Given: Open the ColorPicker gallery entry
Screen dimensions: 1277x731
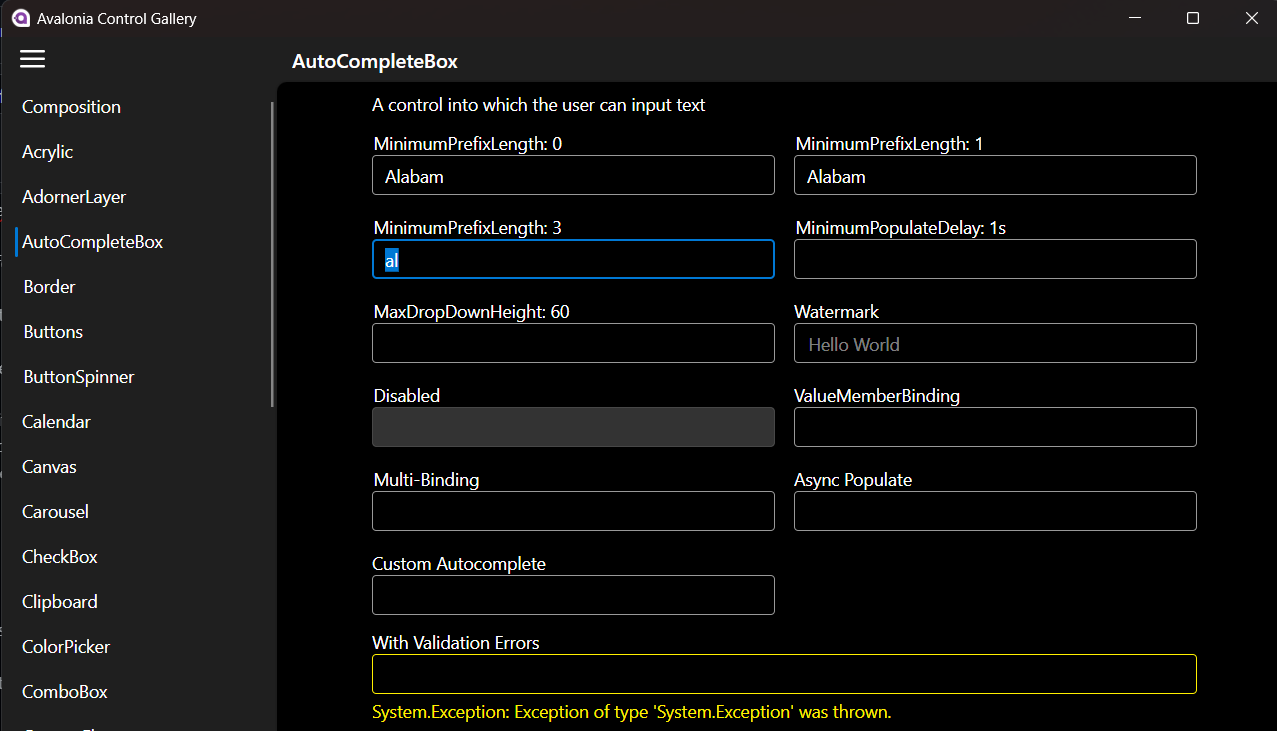Looking at the screenshot, I should click(65, 646).
